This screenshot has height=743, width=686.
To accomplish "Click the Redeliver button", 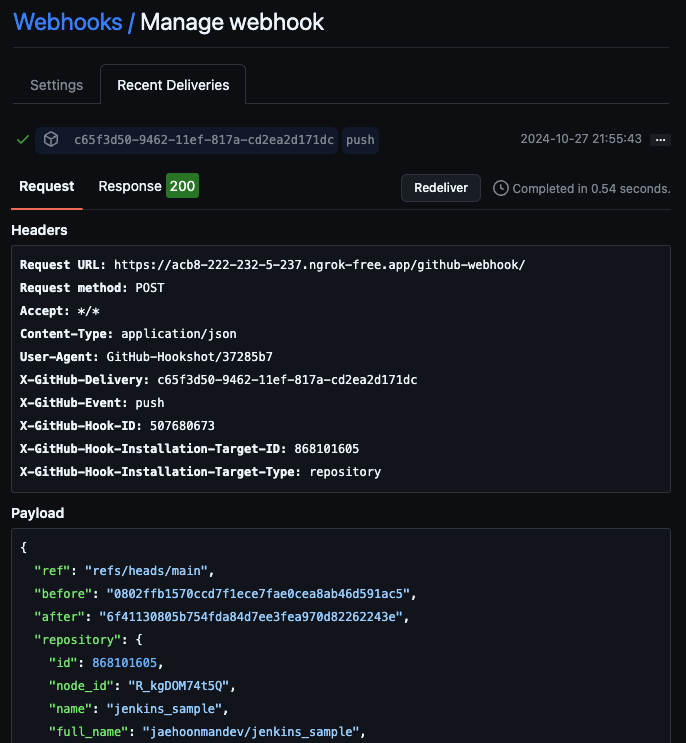I will click(x=441, y=188).
